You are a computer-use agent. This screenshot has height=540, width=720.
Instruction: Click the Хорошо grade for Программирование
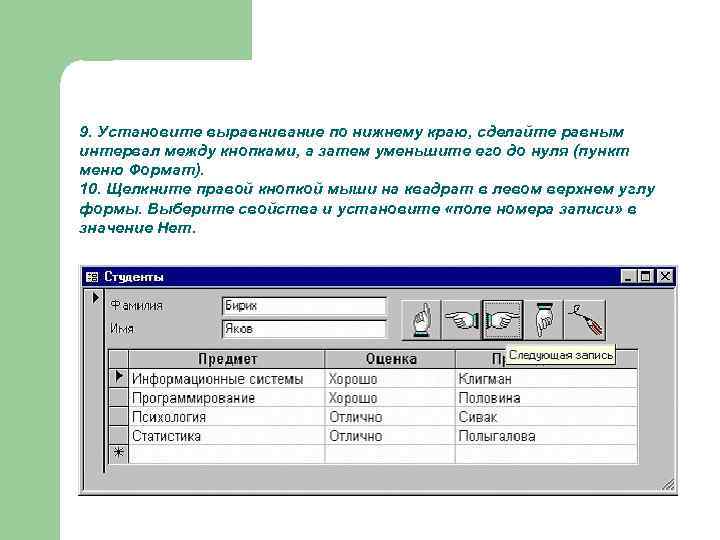click(x=390, y=398)
